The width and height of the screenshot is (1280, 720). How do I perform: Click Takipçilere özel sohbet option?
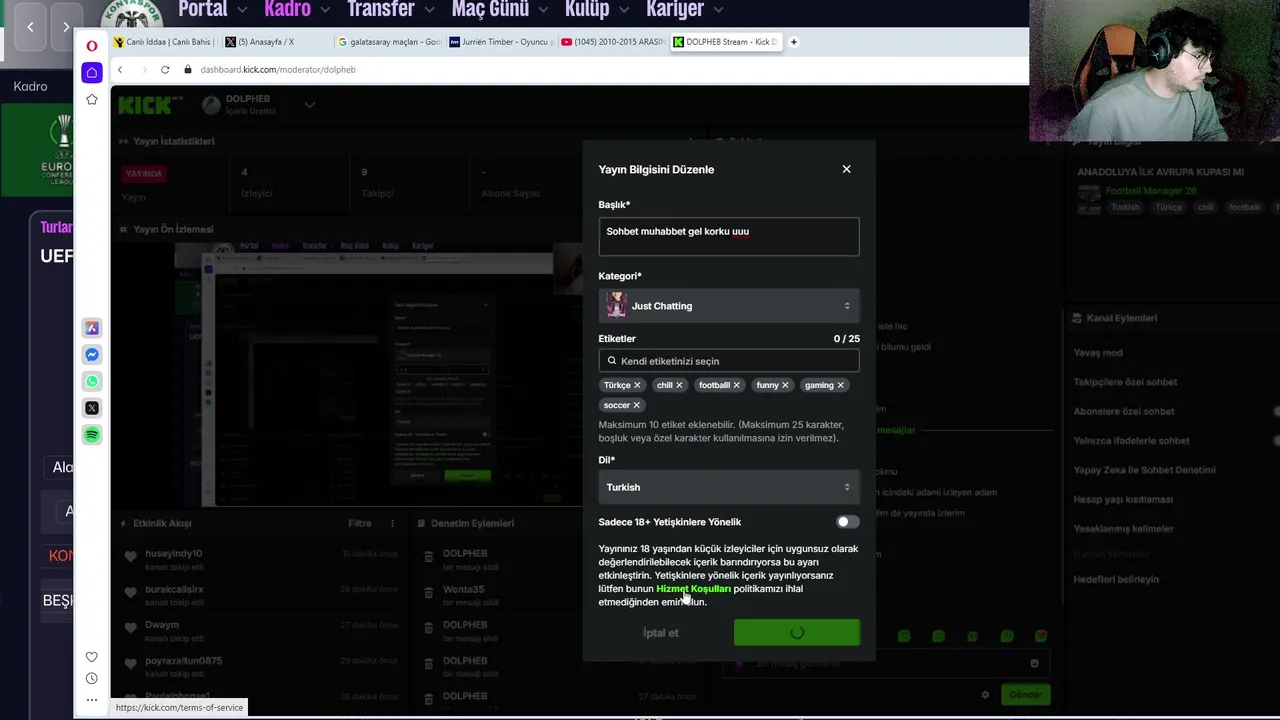tap(1125, 382)
